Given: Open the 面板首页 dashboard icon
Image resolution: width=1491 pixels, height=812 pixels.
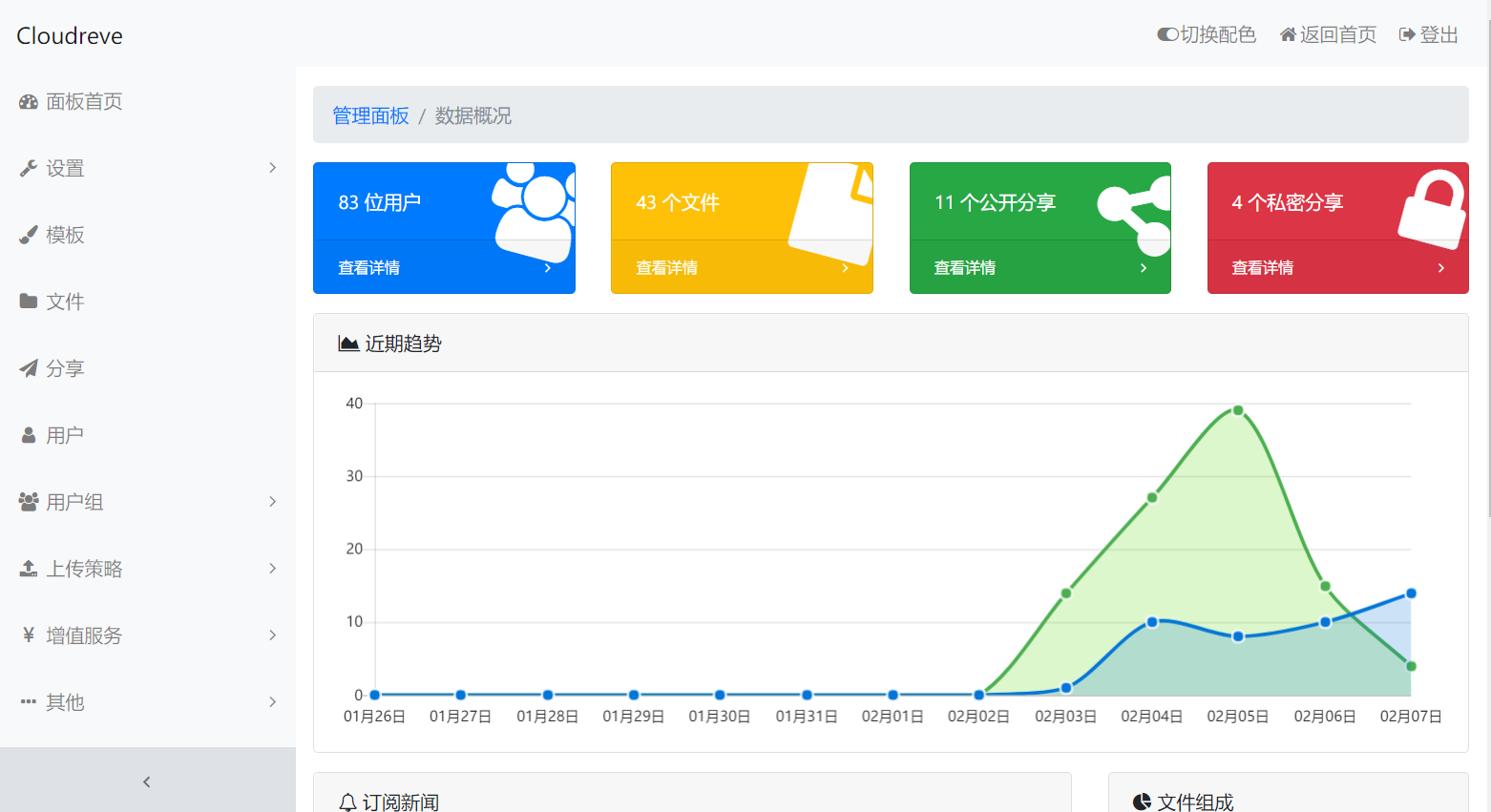Looking at the screenshot, I should pyautogui.click(x=26, y=101).
